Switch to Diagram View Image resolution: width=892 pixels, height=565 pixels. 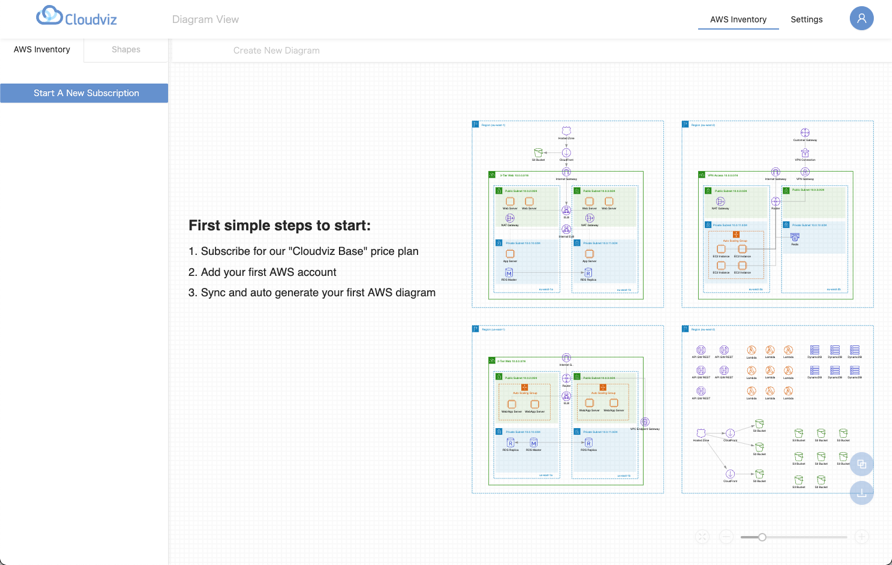click(205, 19)
